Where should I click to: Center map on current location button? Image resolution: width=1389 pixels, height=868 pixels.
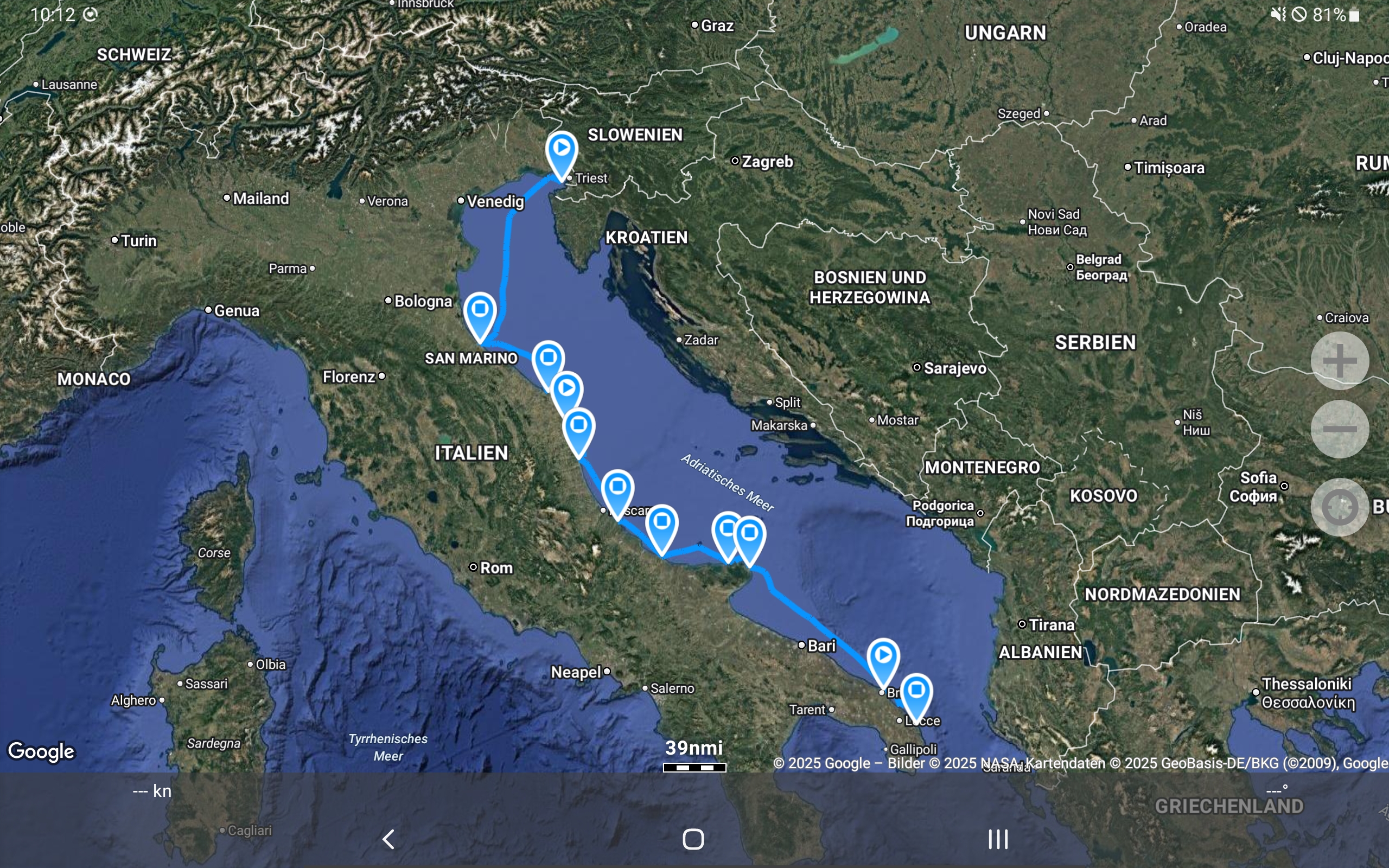(x=1340, y=507)
